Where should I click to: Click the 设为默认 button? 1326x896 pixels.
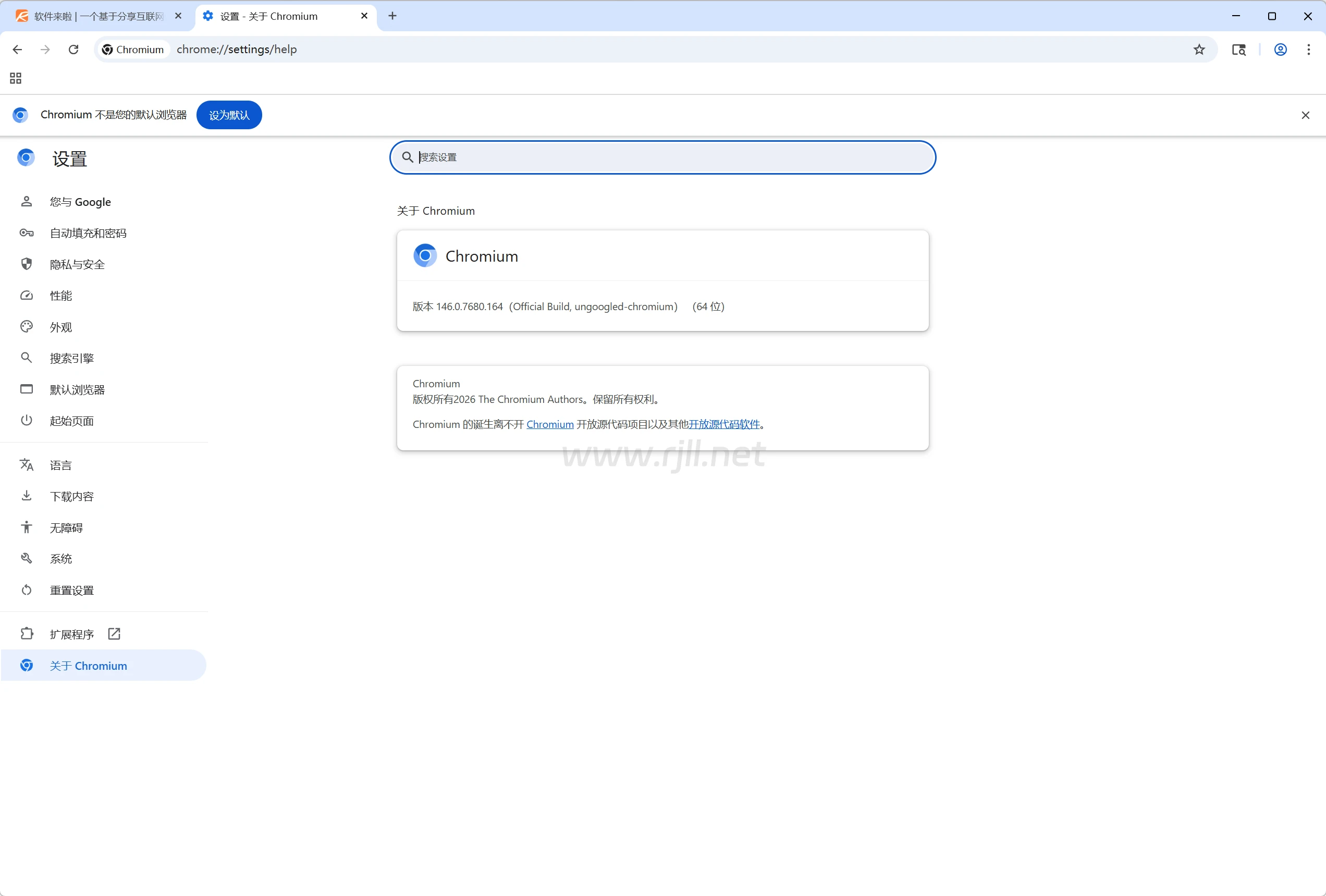(x=229, y=115)
